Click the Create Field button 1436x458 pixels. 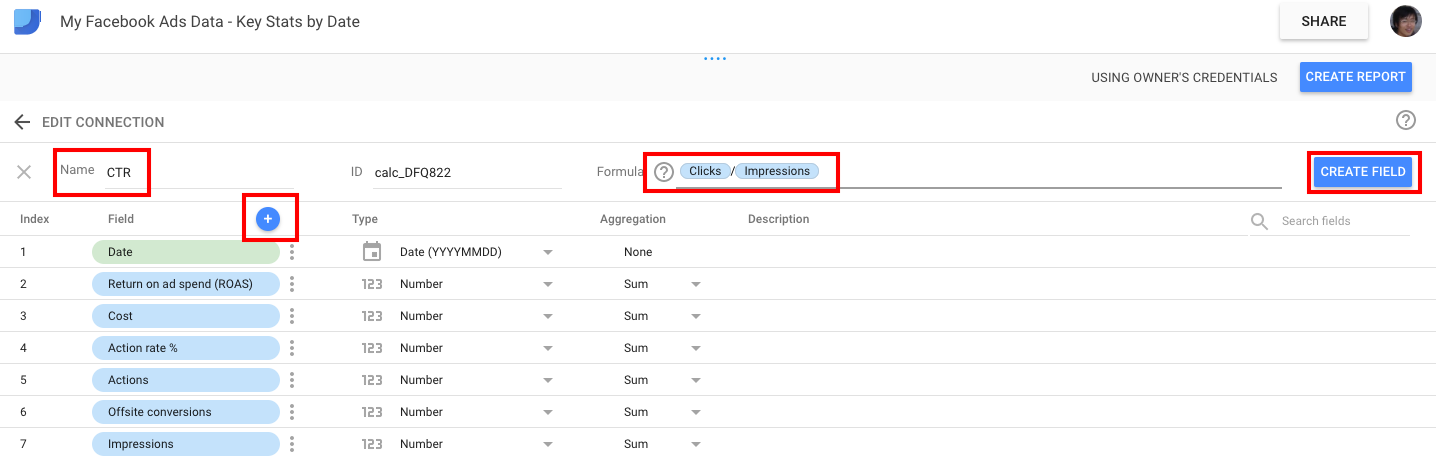[x=1363, y=172]
